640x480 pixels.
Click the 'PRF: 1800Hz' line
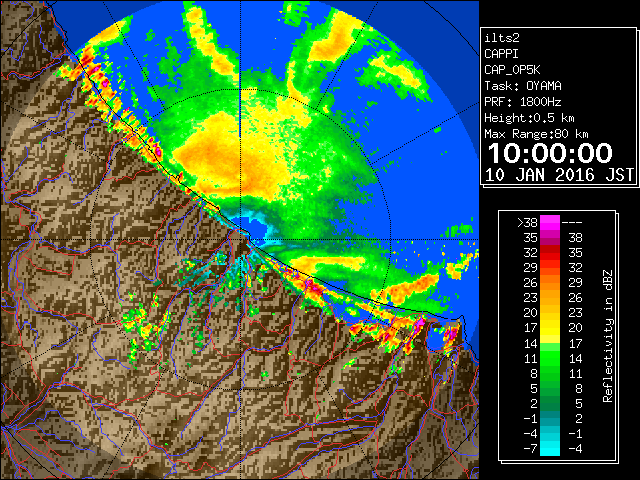point(523,102)
